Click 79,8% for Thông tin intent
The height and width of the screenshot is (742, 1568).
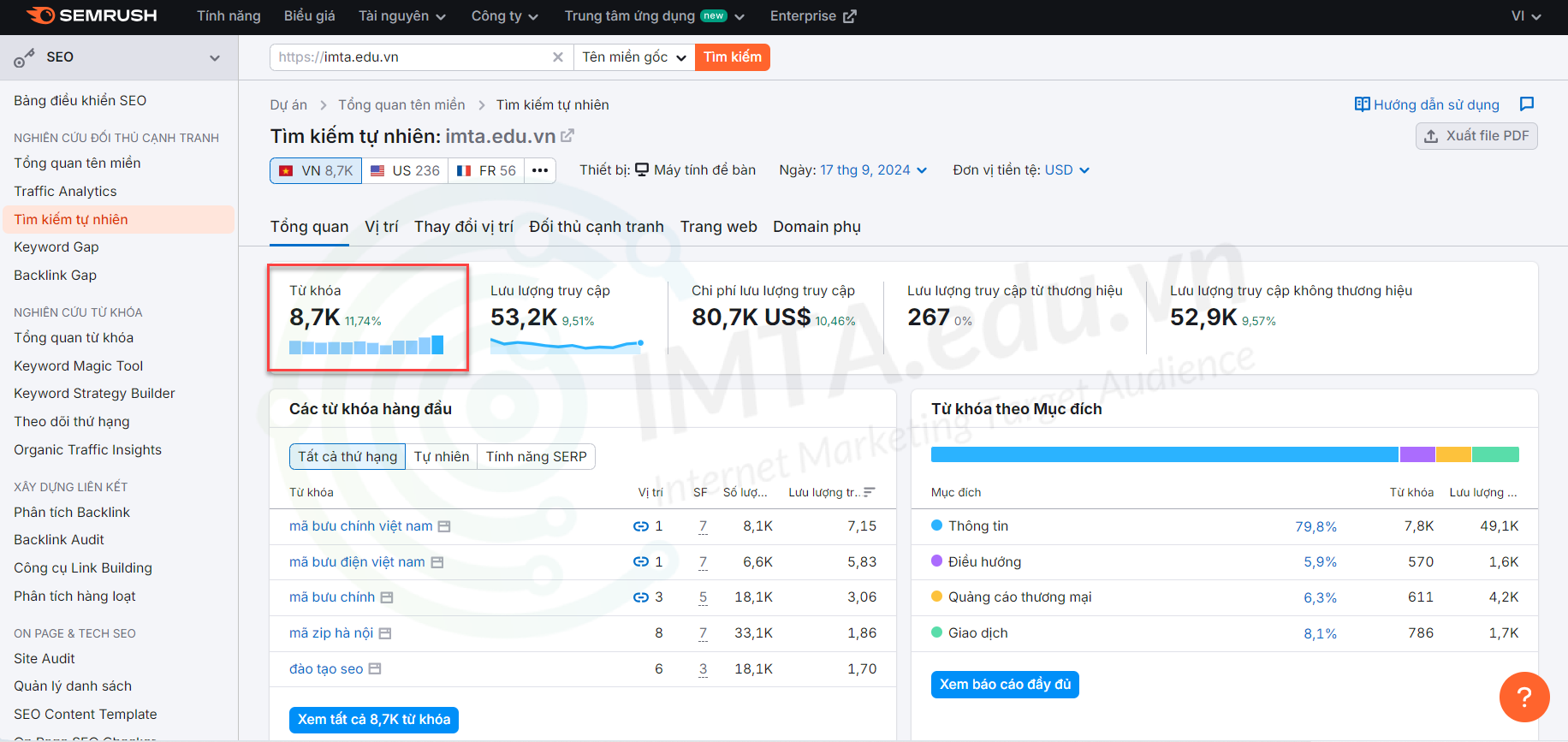1316,527
